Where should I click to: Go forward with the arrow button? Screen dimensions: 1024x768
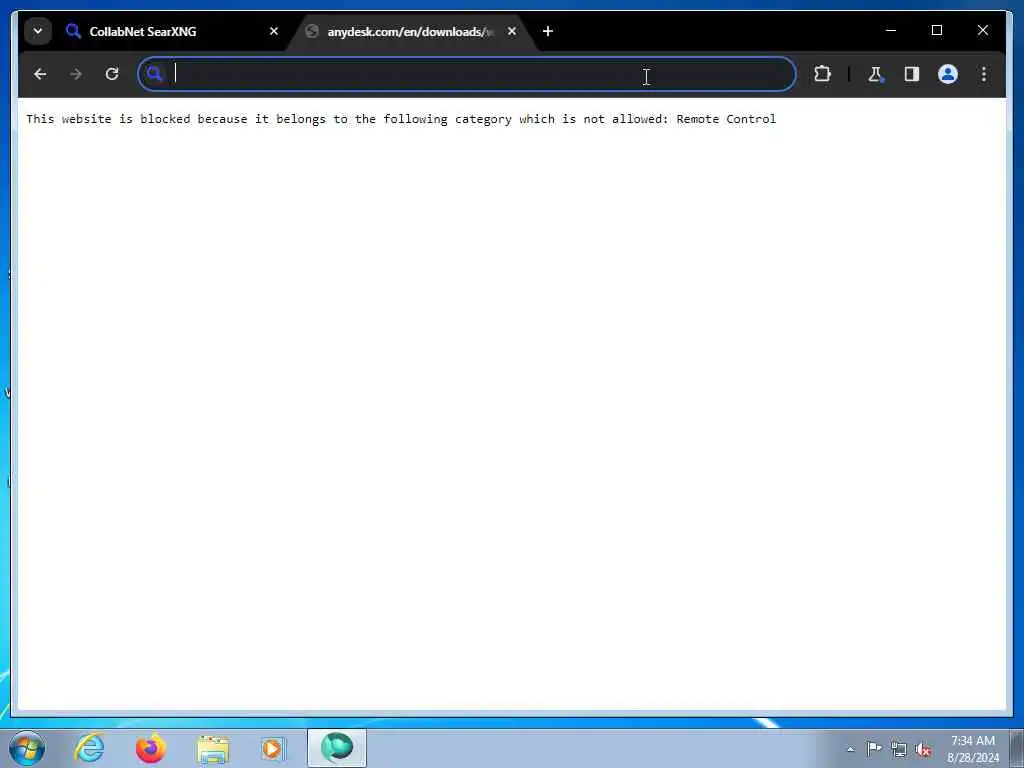click(x=76, y=74)
